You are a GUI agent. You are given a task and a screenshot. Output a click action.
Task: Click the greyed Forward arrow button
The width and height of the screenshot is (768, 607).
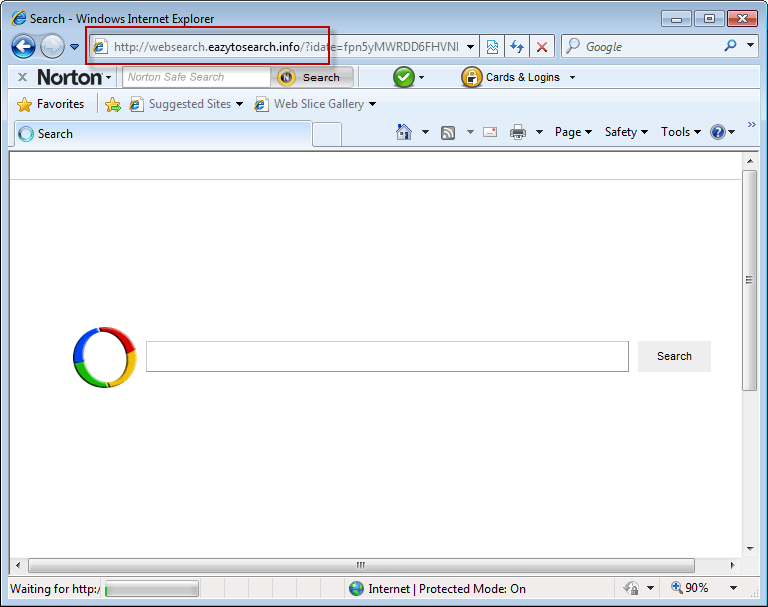pos(52,47)
